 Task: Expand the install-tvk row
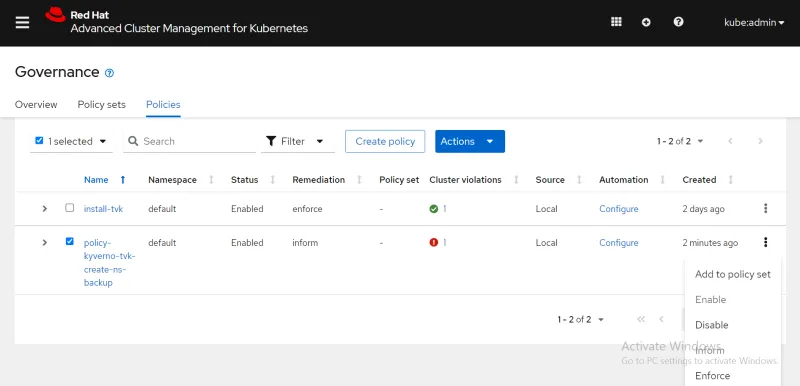[x=44, y=209]
